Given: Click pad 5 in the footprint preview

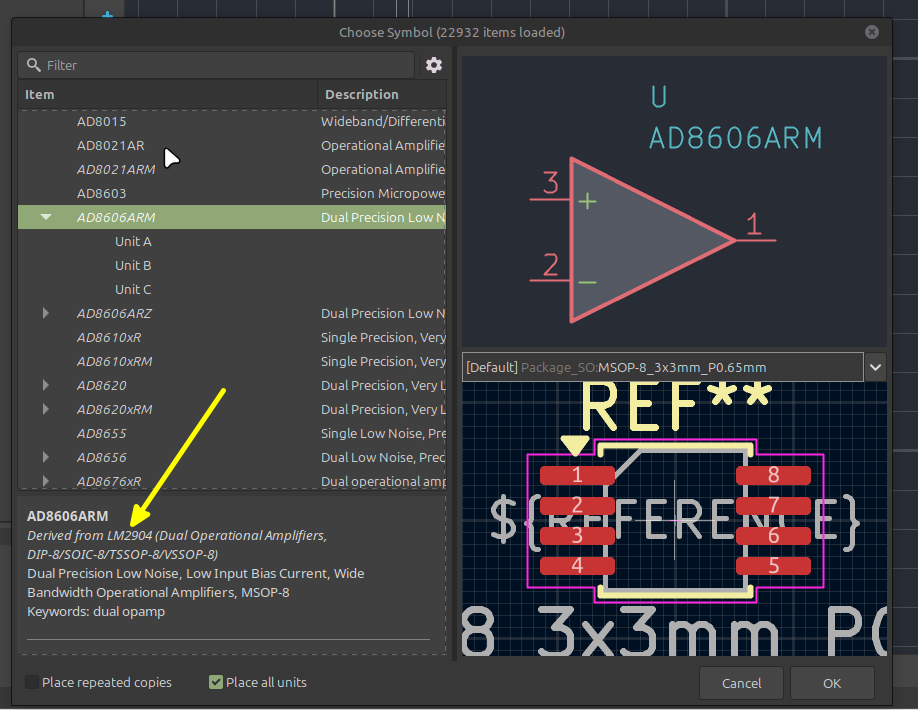Looking at the screenshot, I should 773,565.
